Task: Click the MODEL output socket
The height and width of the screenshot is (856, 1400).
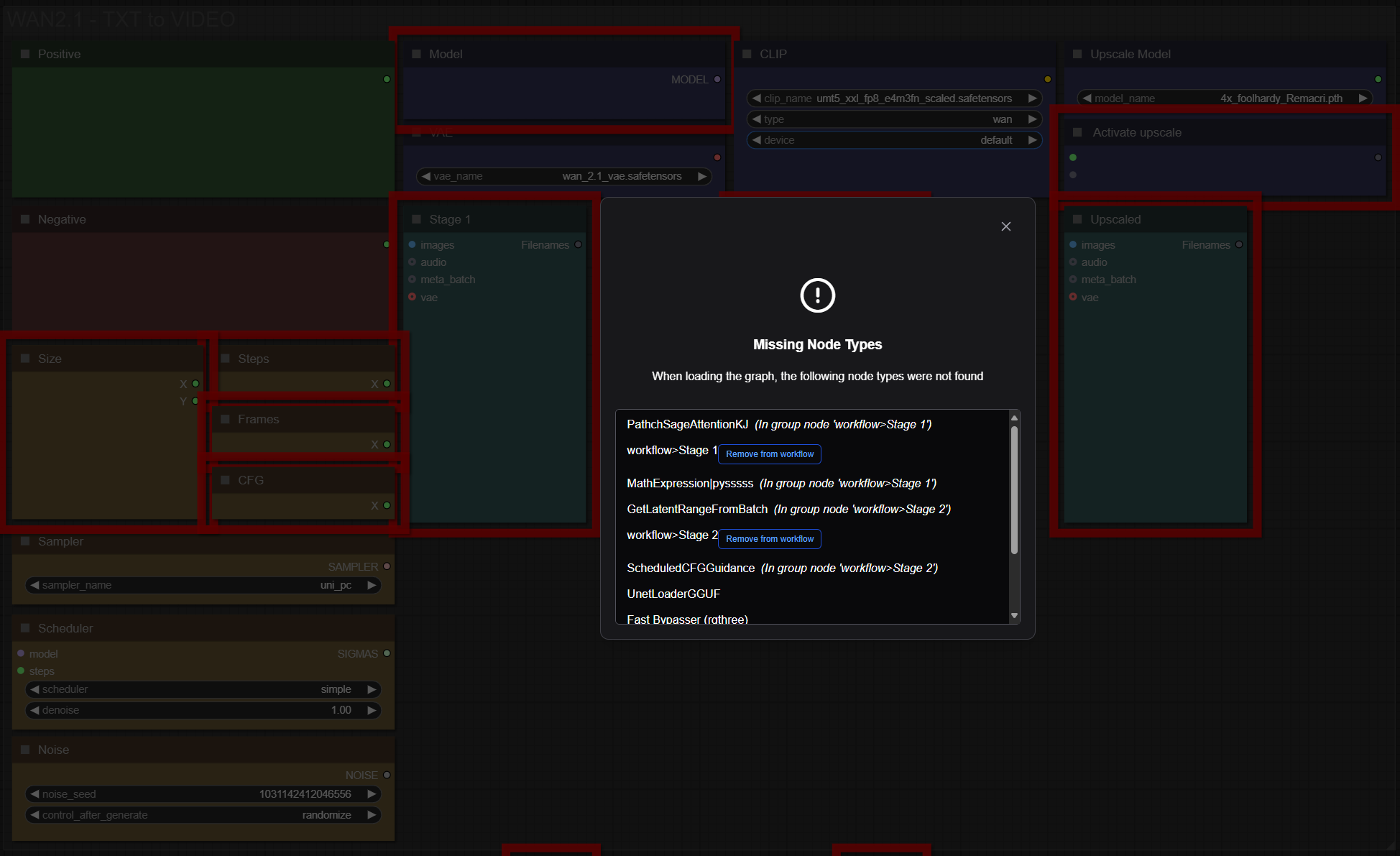Action: click(717, 80)
